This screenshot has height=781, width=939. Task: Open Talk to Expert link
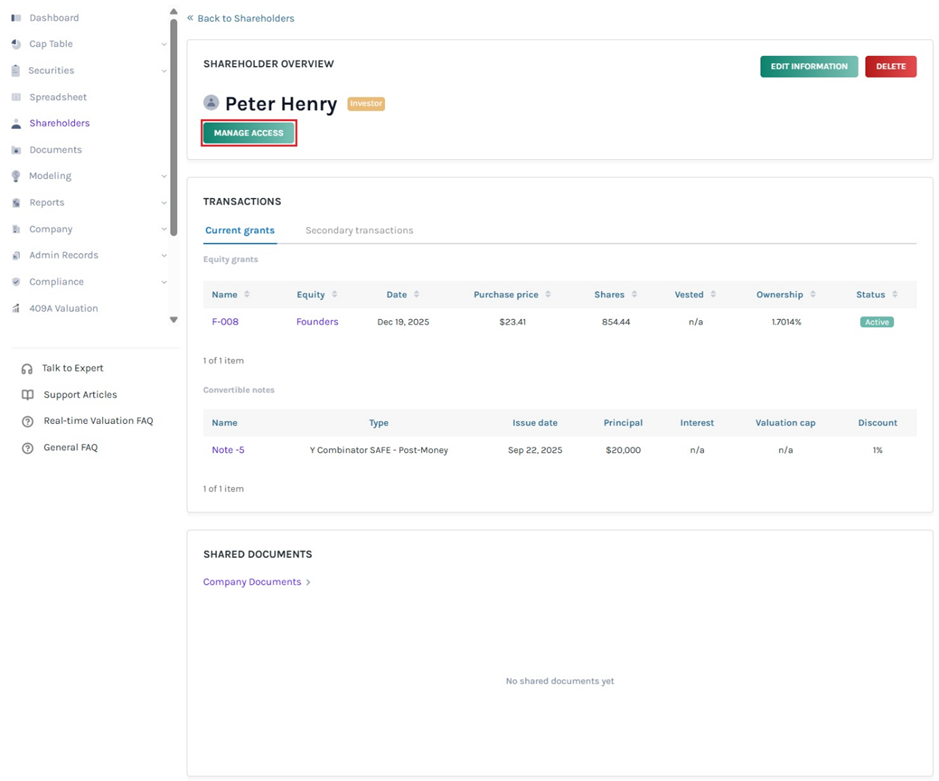tap(72, 368)
